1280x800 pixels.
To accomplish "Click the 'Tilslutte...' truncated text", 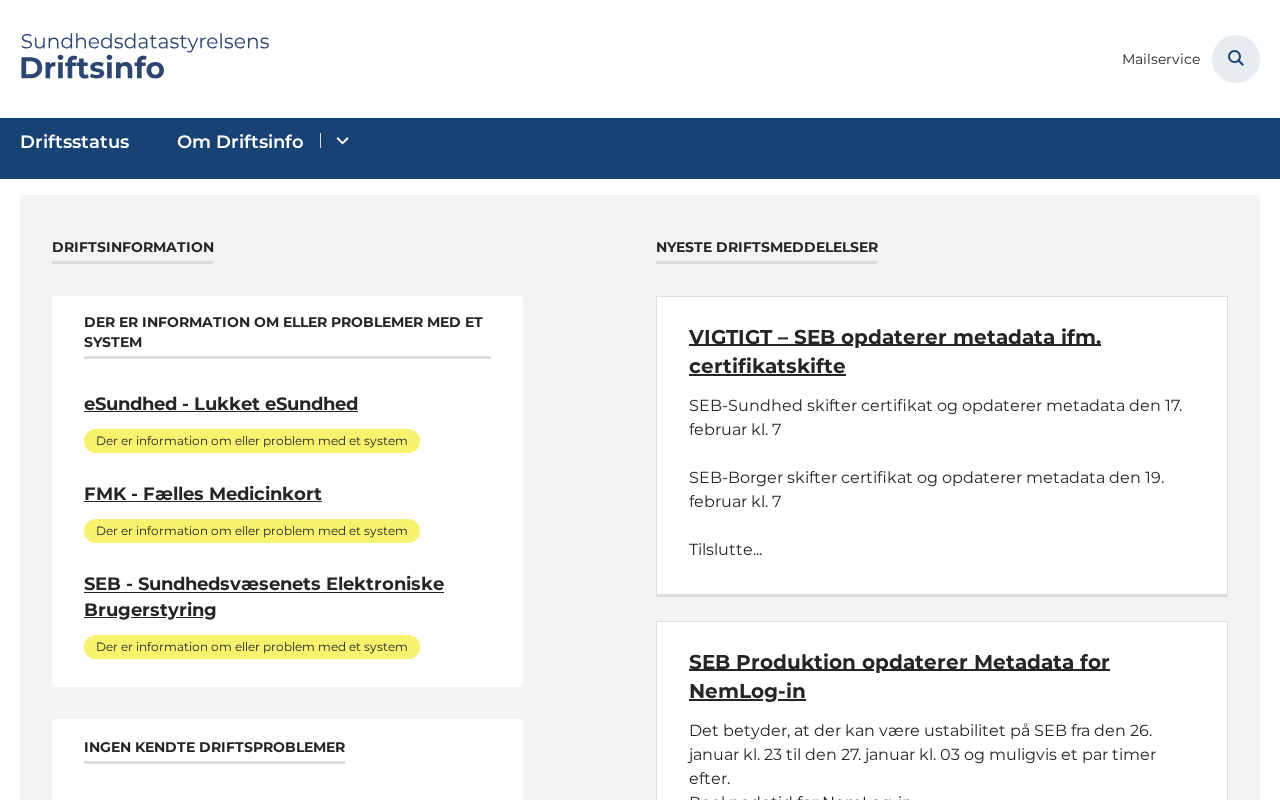I will coord(725,550).
